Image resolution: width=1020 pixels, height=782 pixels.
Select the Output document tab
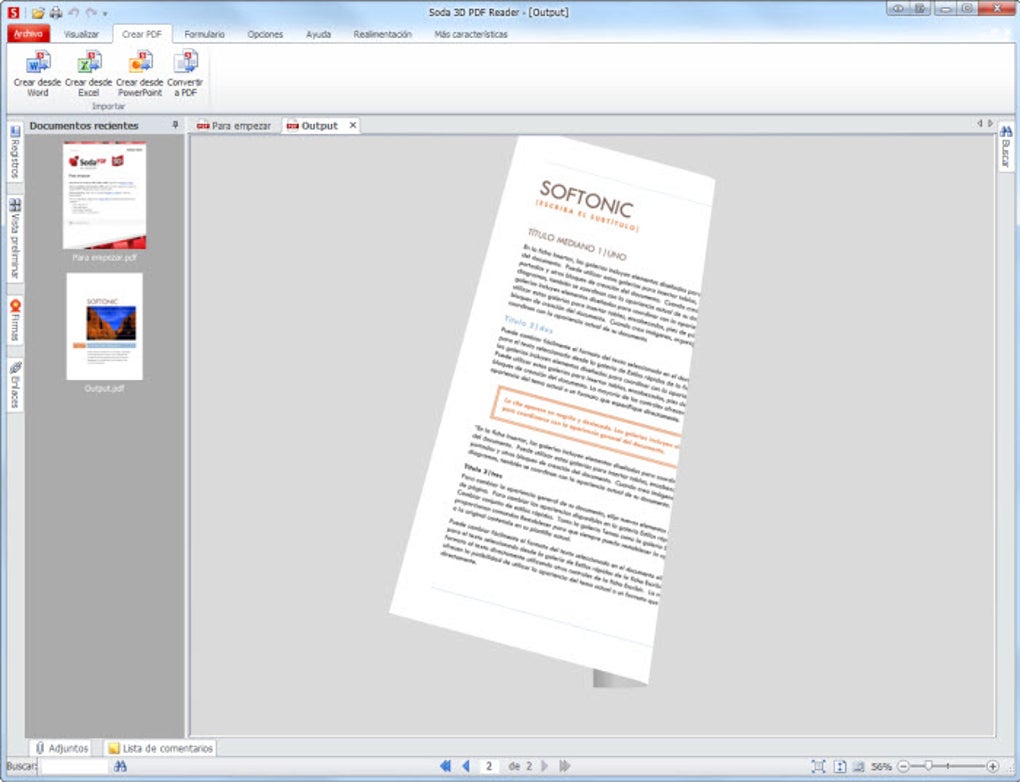click(313, 126)
